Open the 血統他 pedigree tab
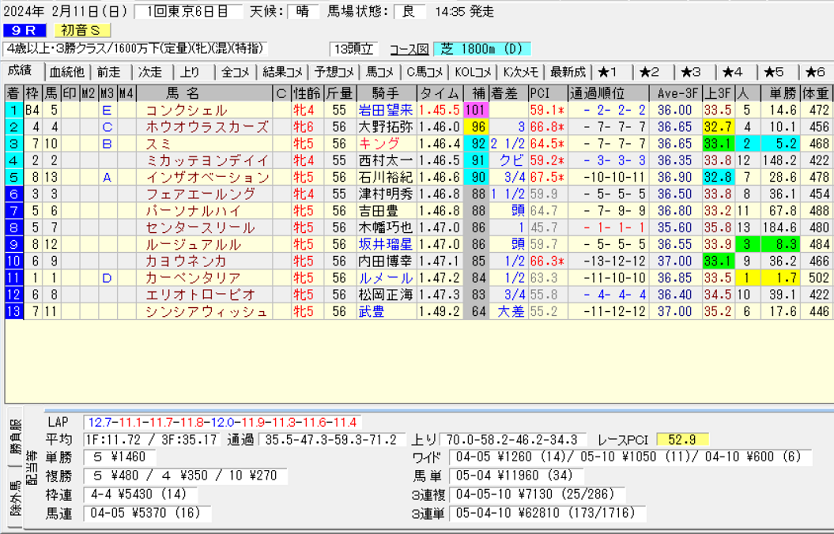This screenshot has width=834, height=534. [x=66, y=72]
